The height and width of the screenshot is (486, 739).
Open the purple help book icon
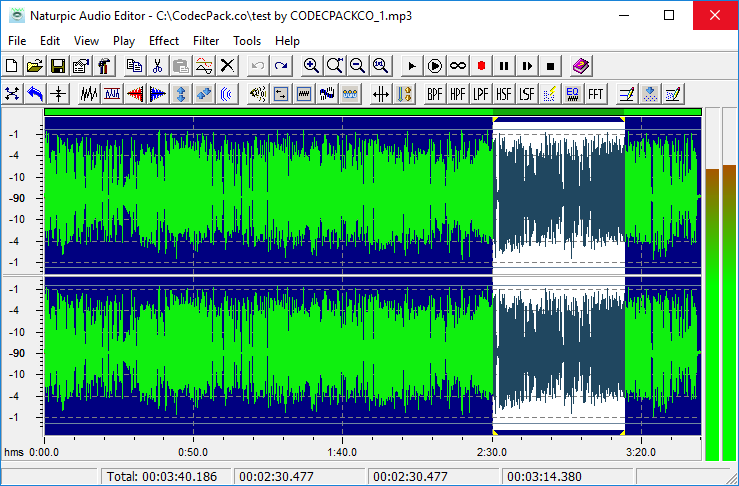click(x=581, y=66)
